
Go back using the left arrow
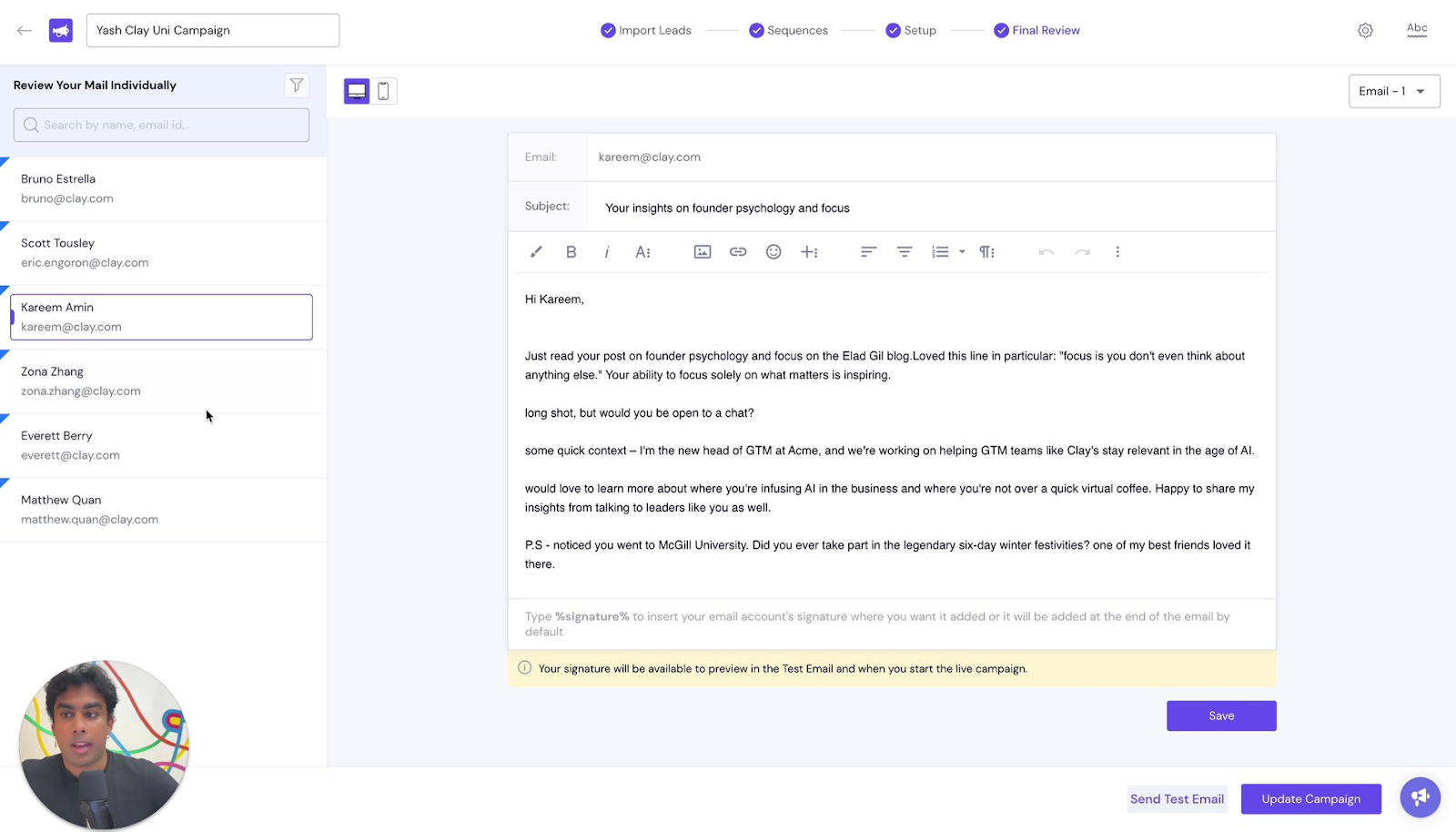25,30
